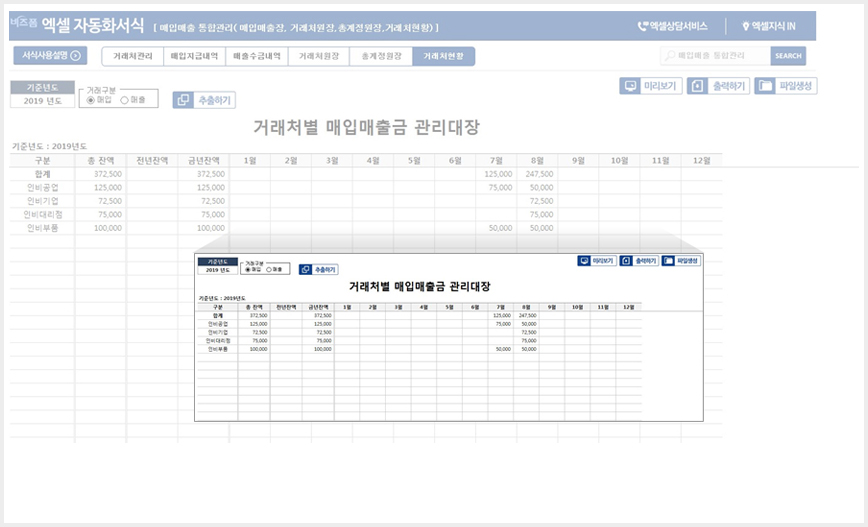Click the 전년잔액 column header

point(152,161)
